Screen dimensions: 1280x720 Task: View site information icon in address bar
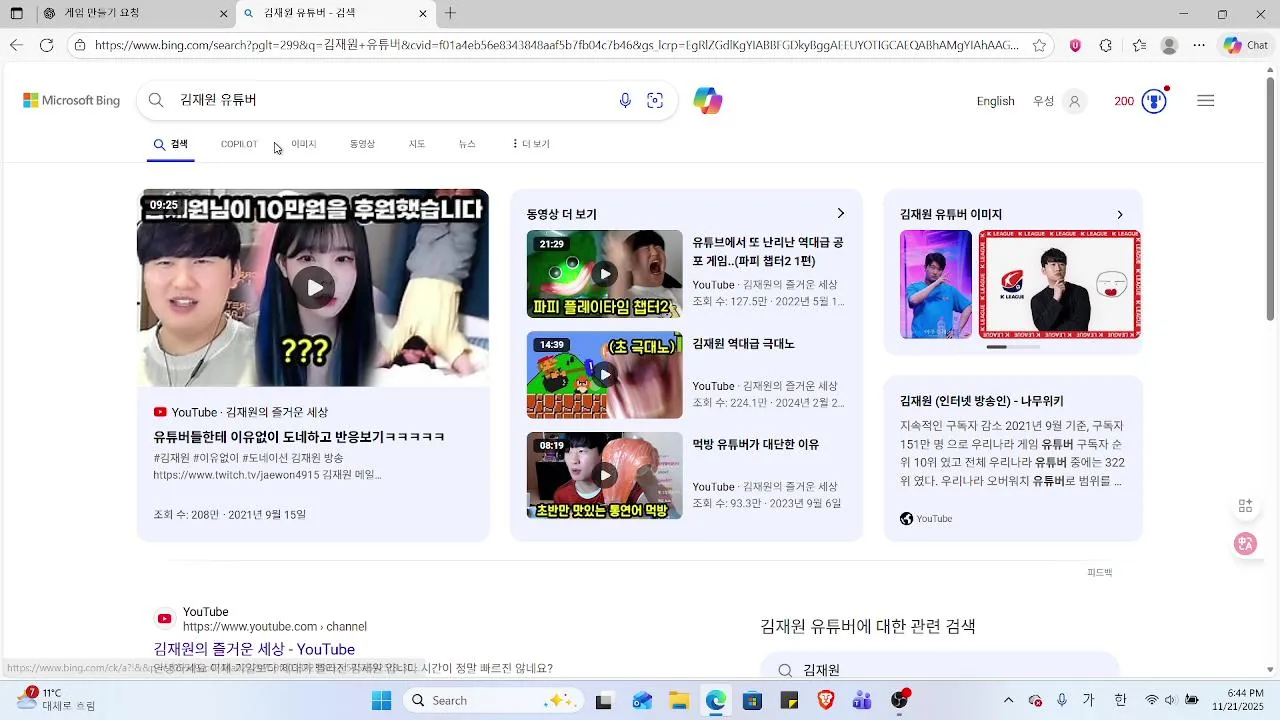coord(80,45)
